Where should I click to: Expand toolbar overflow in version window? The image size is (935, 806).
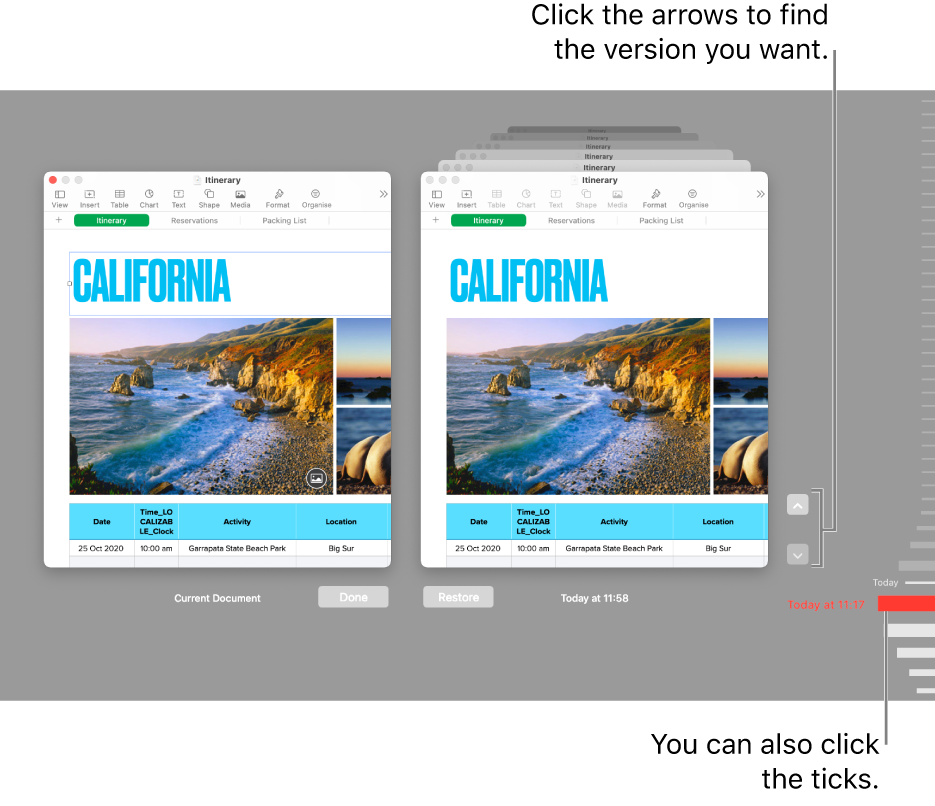click(x=760, y=194)
